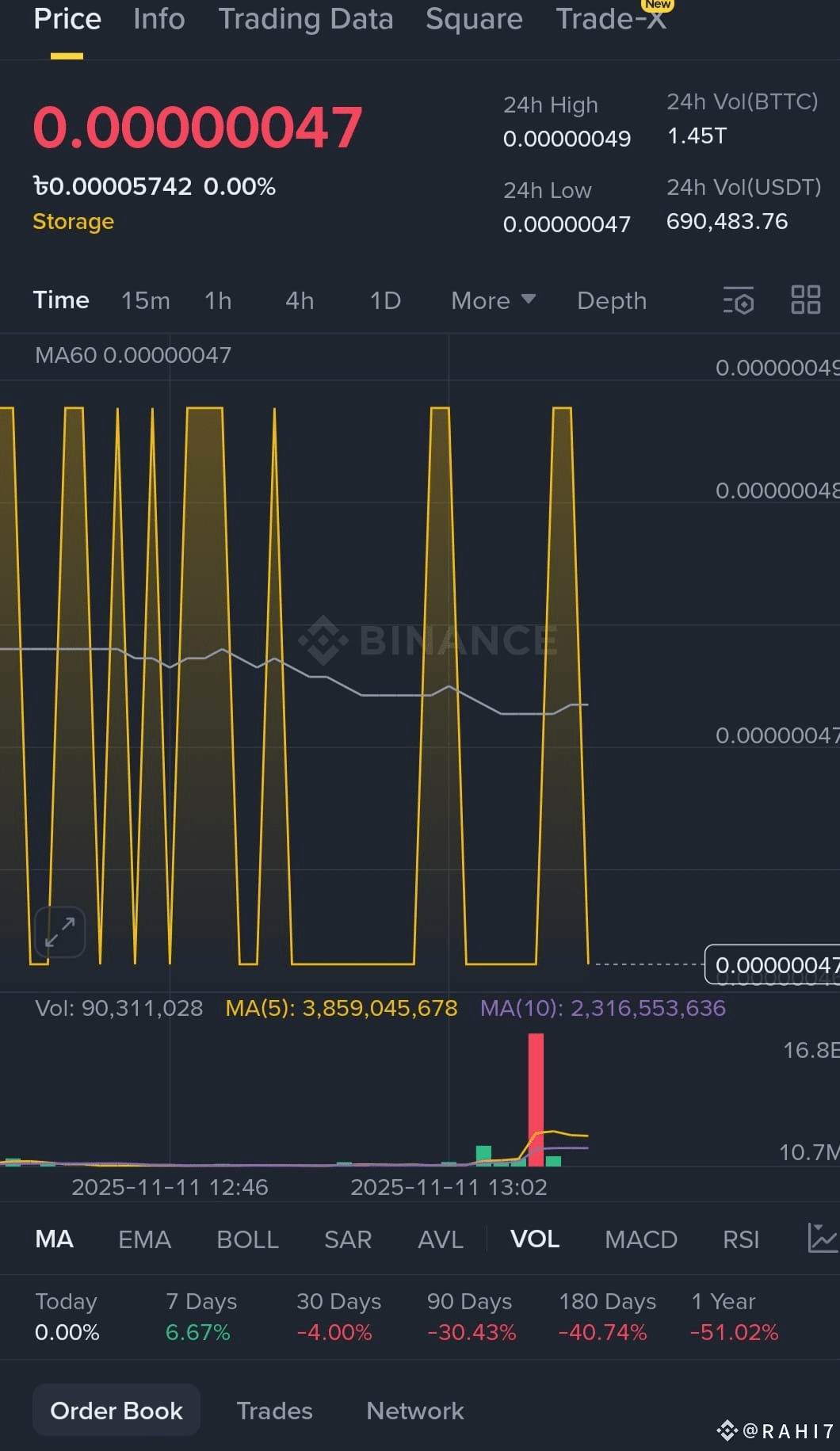
Task: Tap the 24h Vol(BTTC) value 1.45T
Action: pos(697,136)
